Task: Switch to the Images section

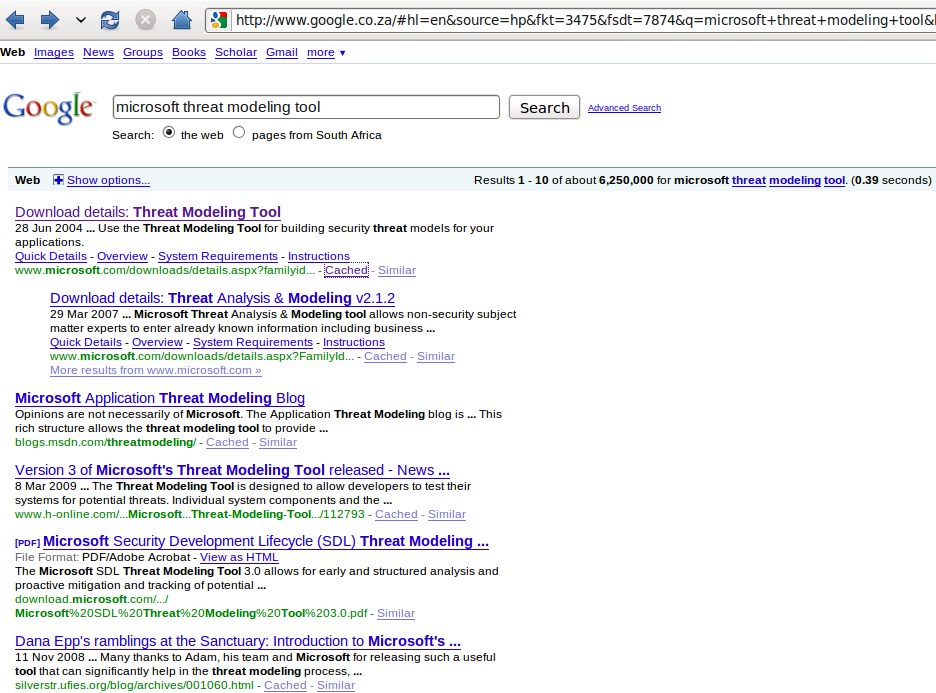Action: [54, 52]
